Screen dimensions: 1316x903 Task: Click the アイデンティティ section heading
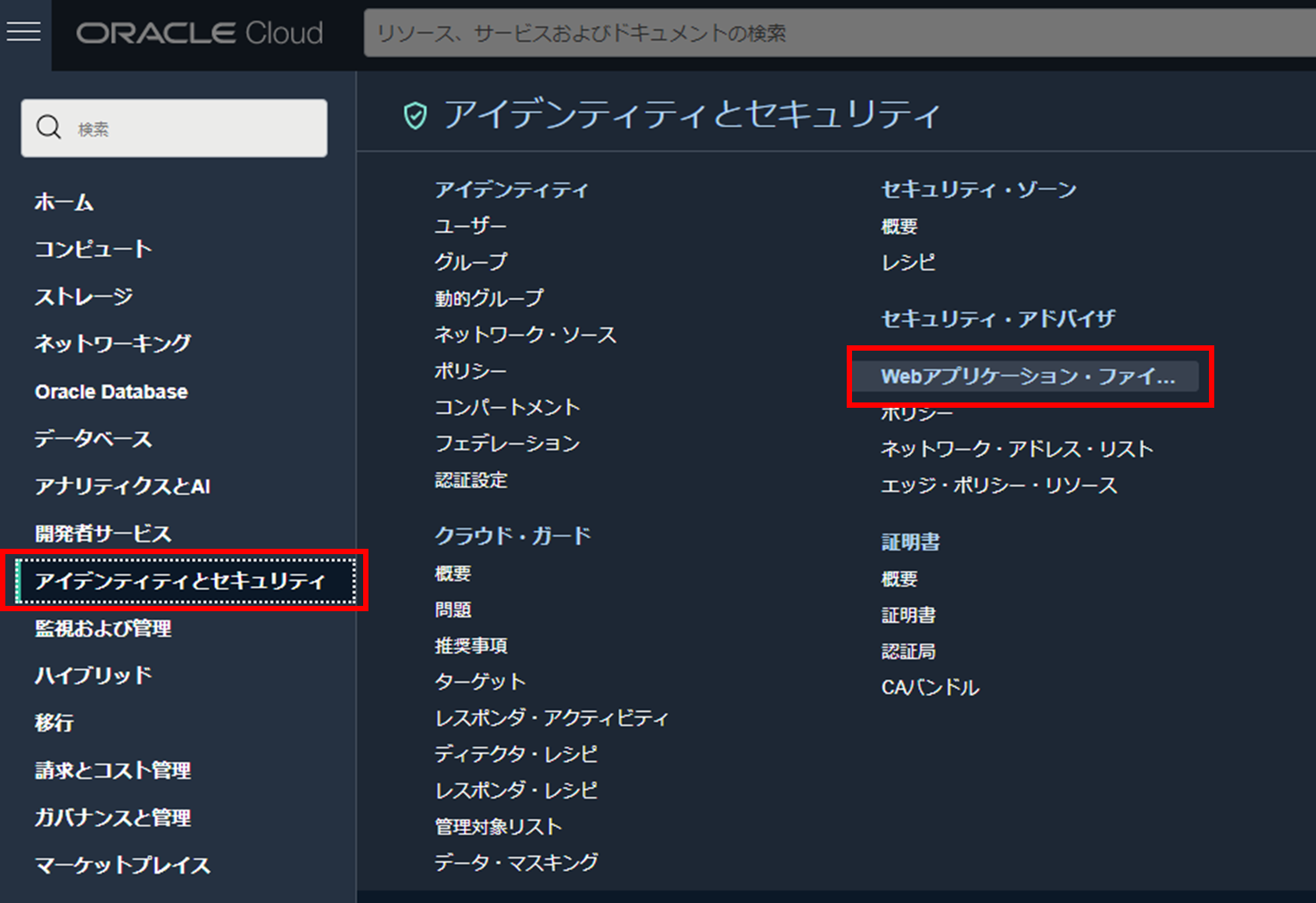[x=511, y=189]
